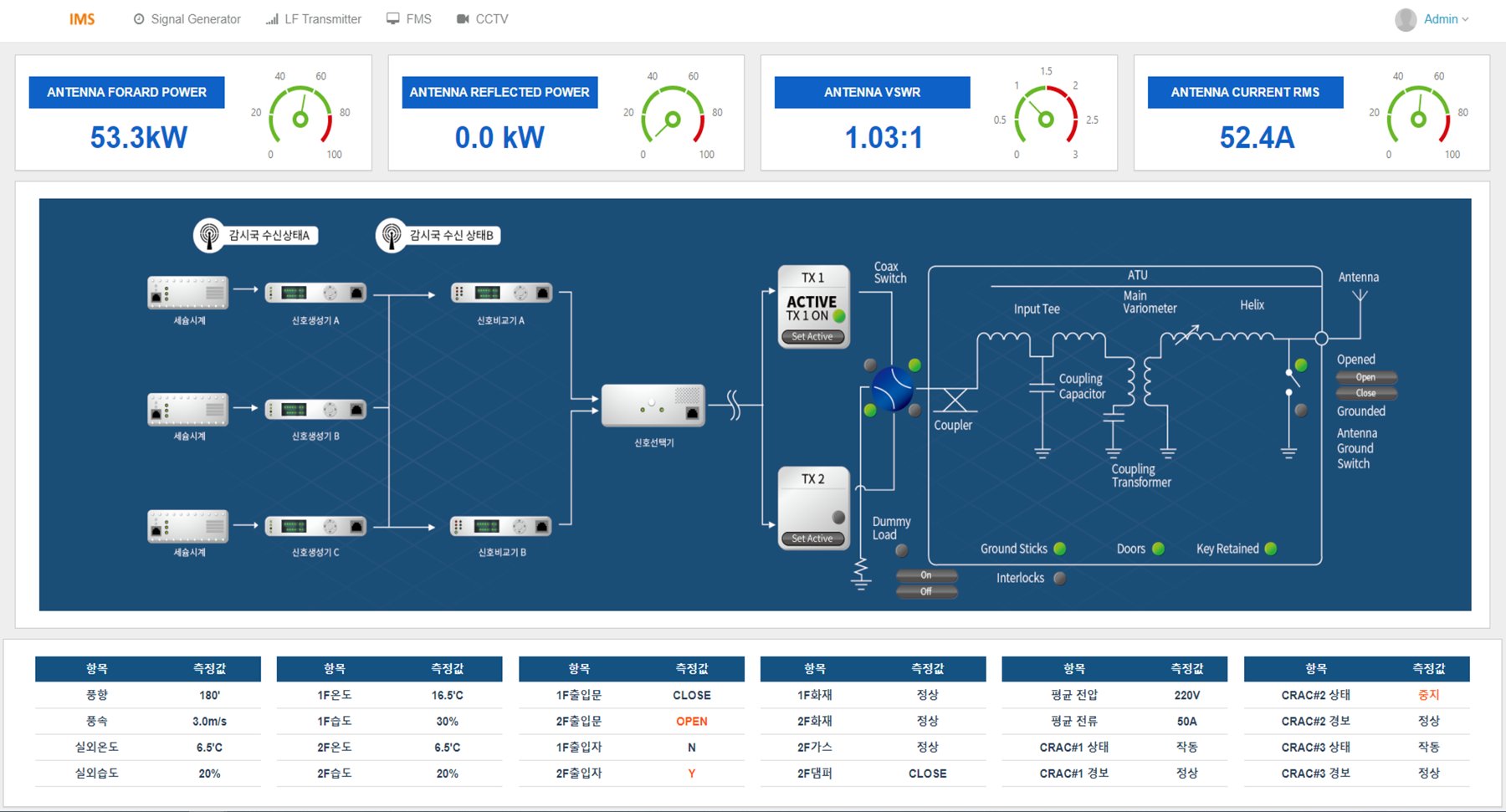Click the Antenna Reflected Power gauge

[x=673, y=116]
